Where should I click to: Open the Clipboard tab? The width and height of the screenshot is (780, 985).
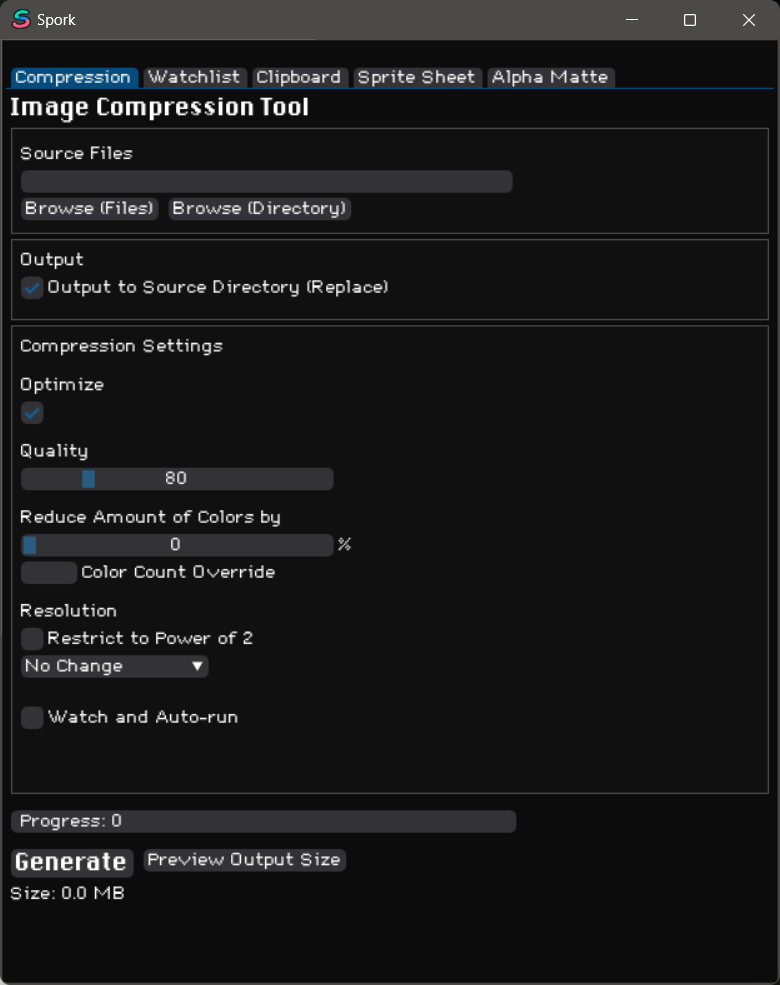298,77
